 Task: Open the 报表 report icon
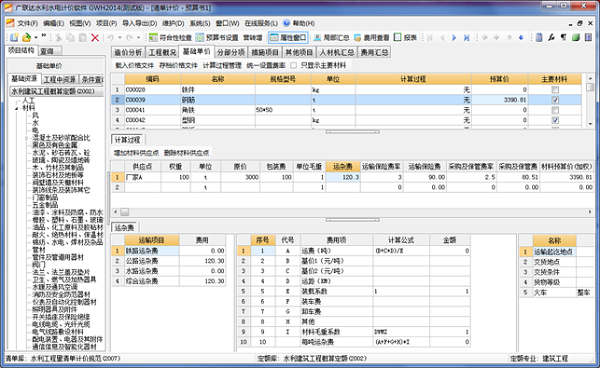coord(405,37)
